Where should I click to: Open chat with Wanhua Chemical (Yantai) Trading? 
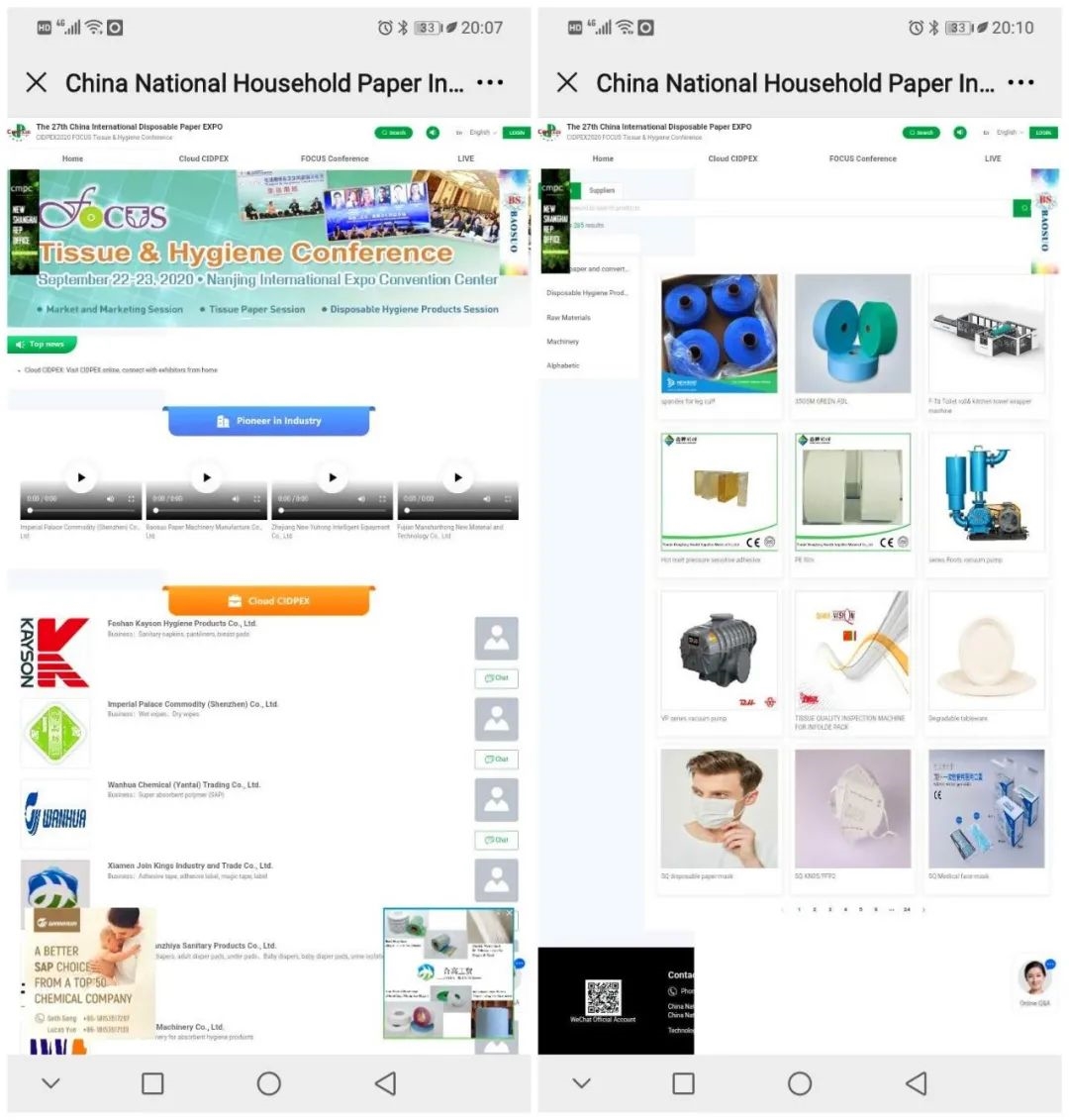(496, 840)
